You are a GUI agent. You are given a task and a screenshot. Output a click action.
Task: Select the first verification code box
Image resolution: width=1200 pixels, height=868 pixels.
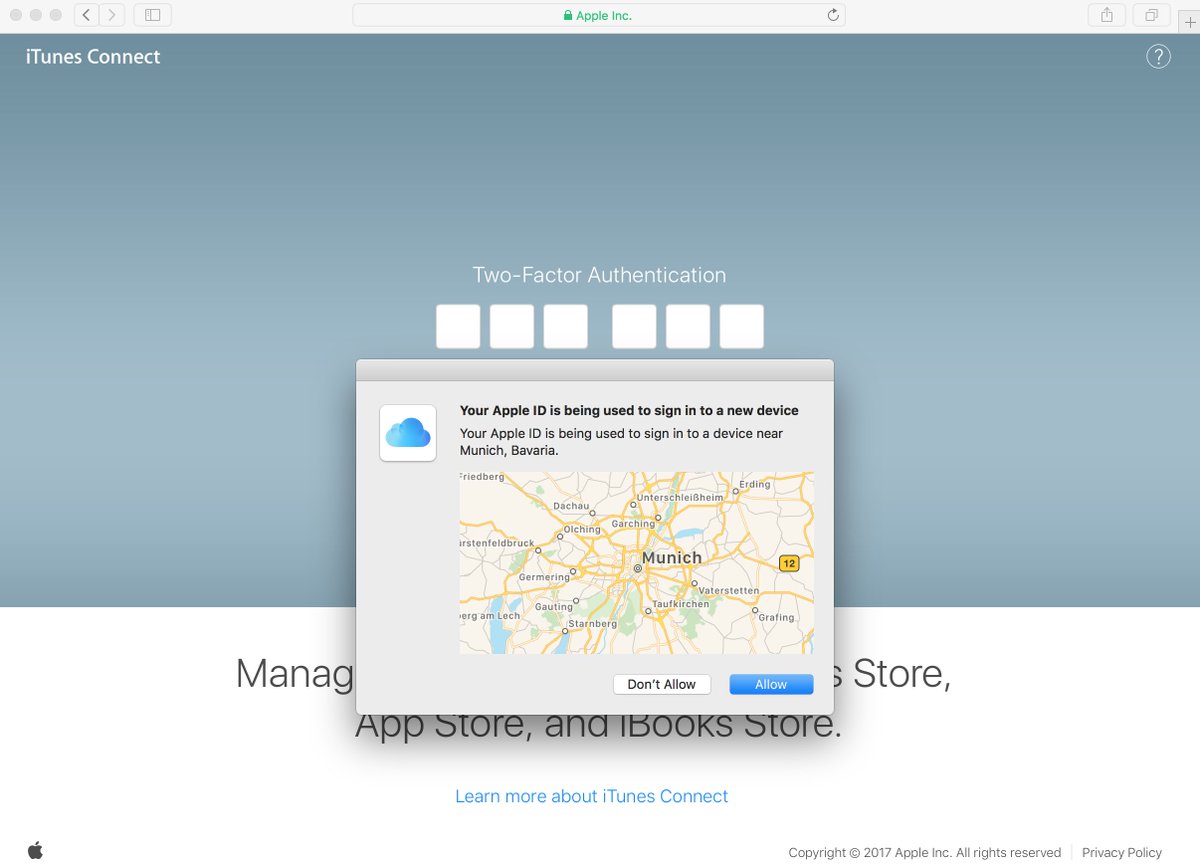click(x=457, y=326)
